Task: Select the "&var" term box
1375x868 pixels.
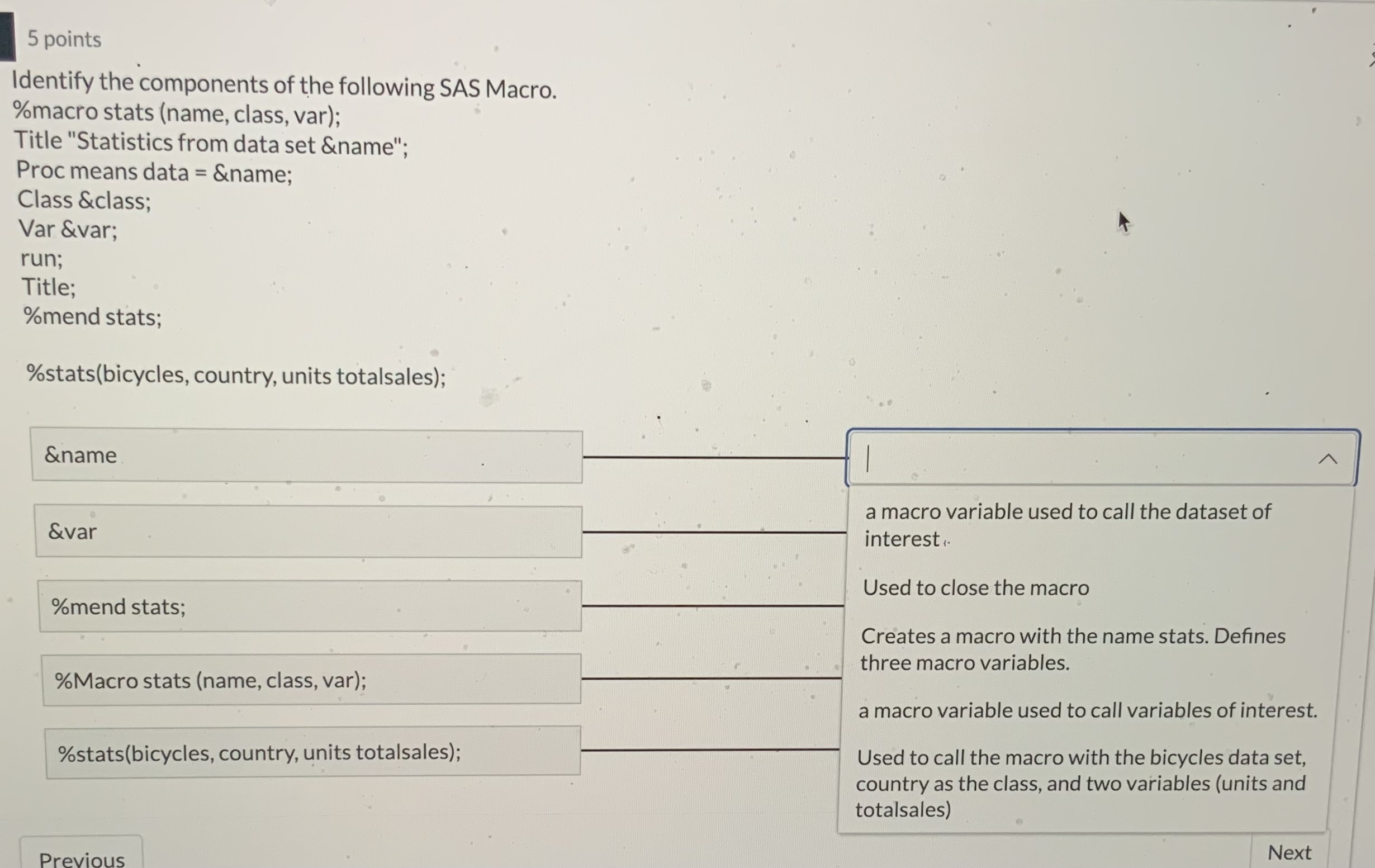Action: tap(309, 532)
